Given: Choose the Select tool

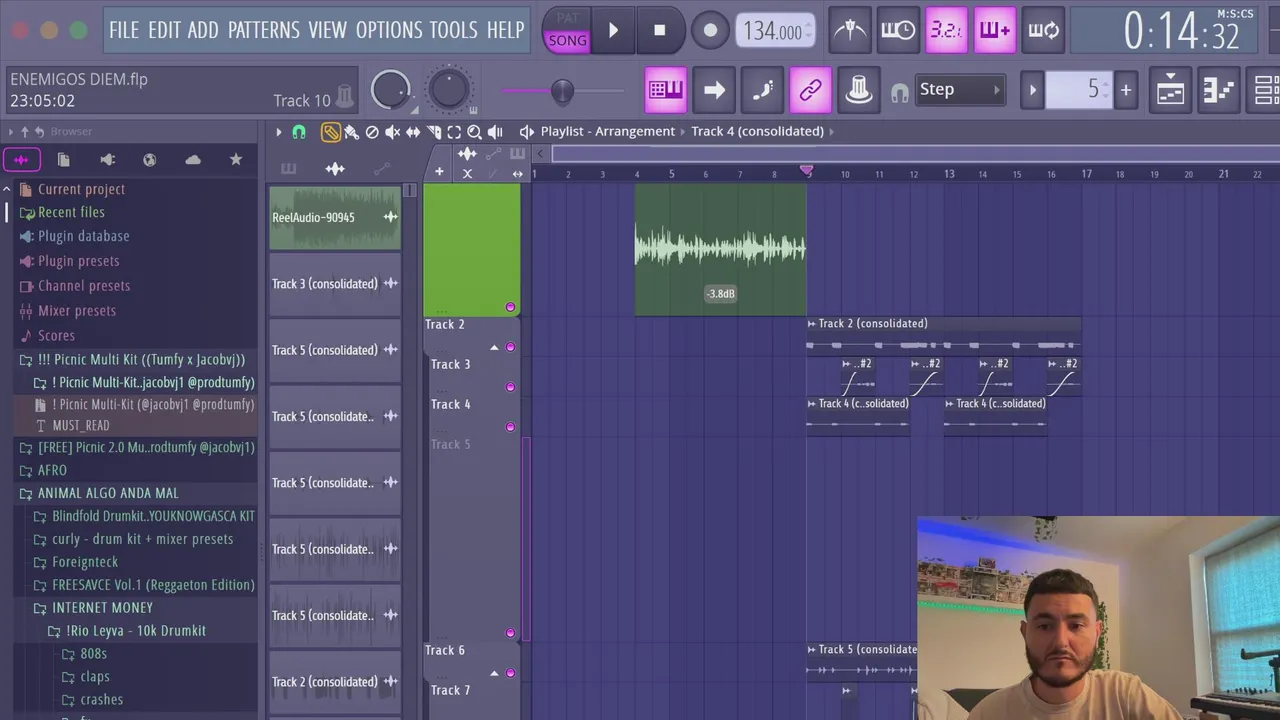Looking at the screenshot, I should [x=454, y=132].
